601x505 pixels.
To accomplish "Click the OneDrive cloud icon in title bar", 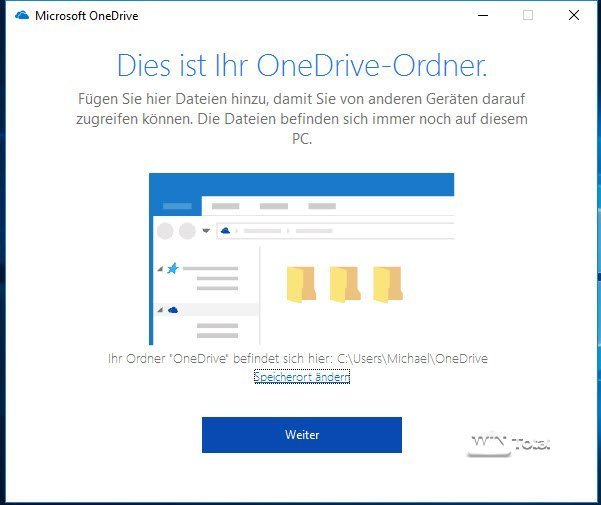I will [22, 16].
